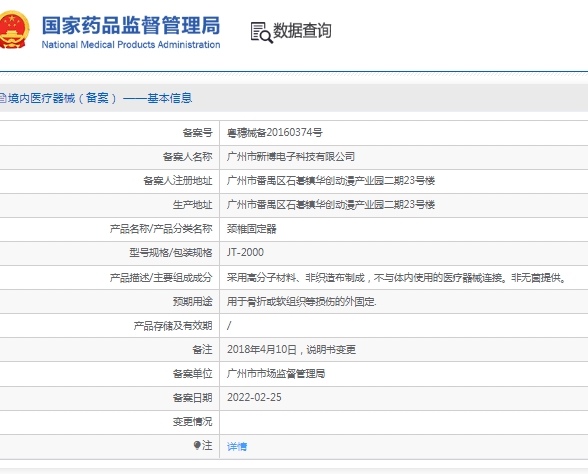Click National Medical Products Administration text
The height and width of the screenshot is (474, 588).
tap(131, 45)
